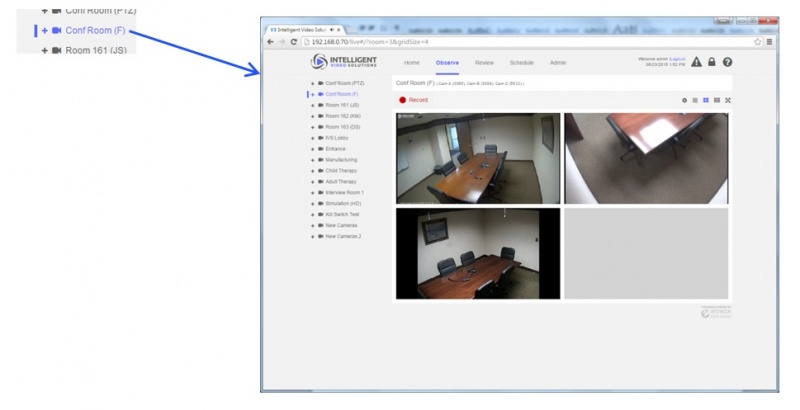The image size is (800, 410).
Task: Click the camera icon beside Adult Therapy
Action: click(321, 182)
